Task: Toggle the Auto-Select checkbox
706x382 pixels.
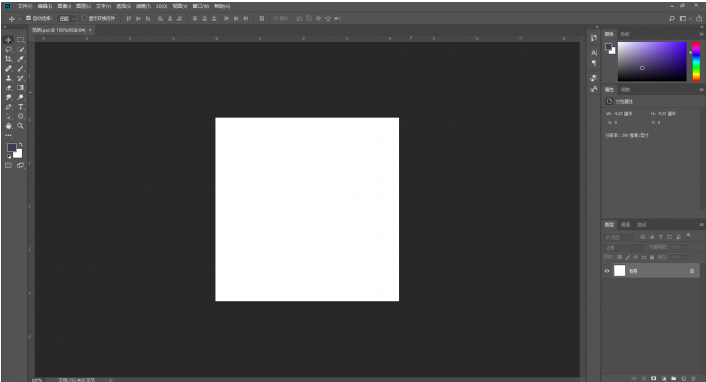Action: [x=28, y=18]
